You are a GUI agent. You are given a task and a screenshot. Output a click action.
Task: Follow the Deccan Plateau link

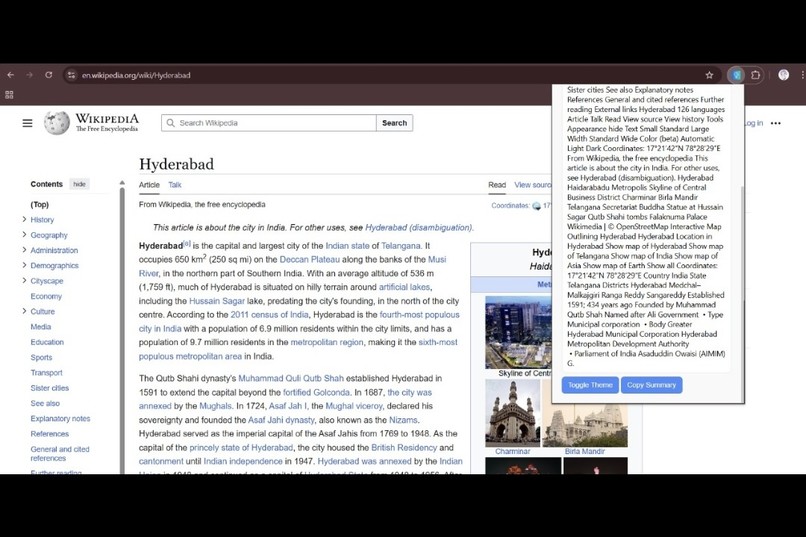tap(309, 260)
